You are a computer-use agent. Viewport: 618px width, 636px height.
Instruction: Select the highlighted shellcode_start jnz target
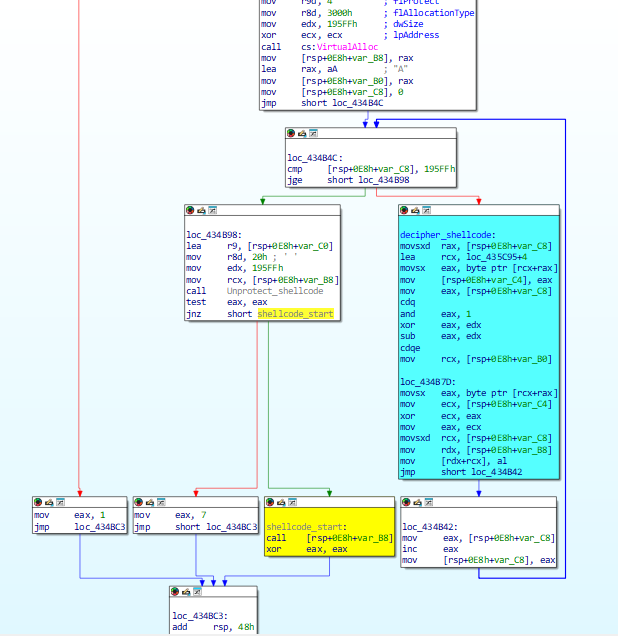pyautogui.click(x=295, y=314)
